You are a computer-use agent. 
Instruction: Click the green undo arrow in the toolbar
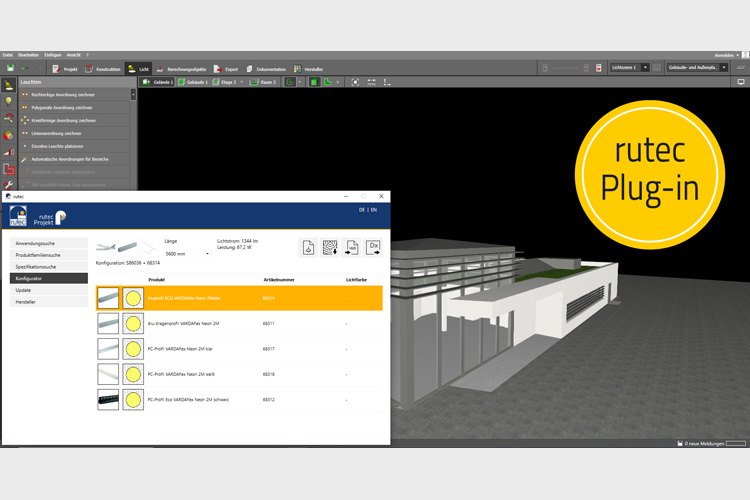pos(25,68)
